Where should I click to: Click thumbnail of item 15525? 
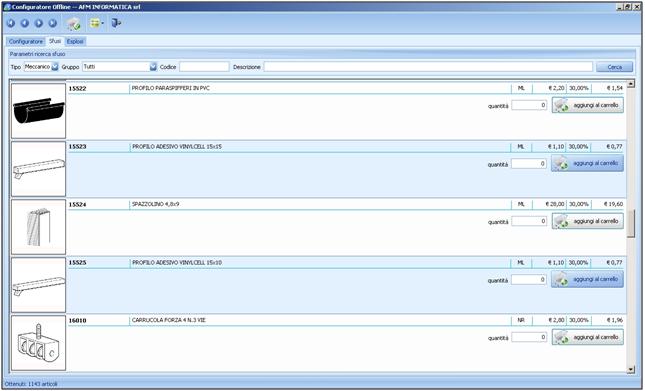click(38, 285)
